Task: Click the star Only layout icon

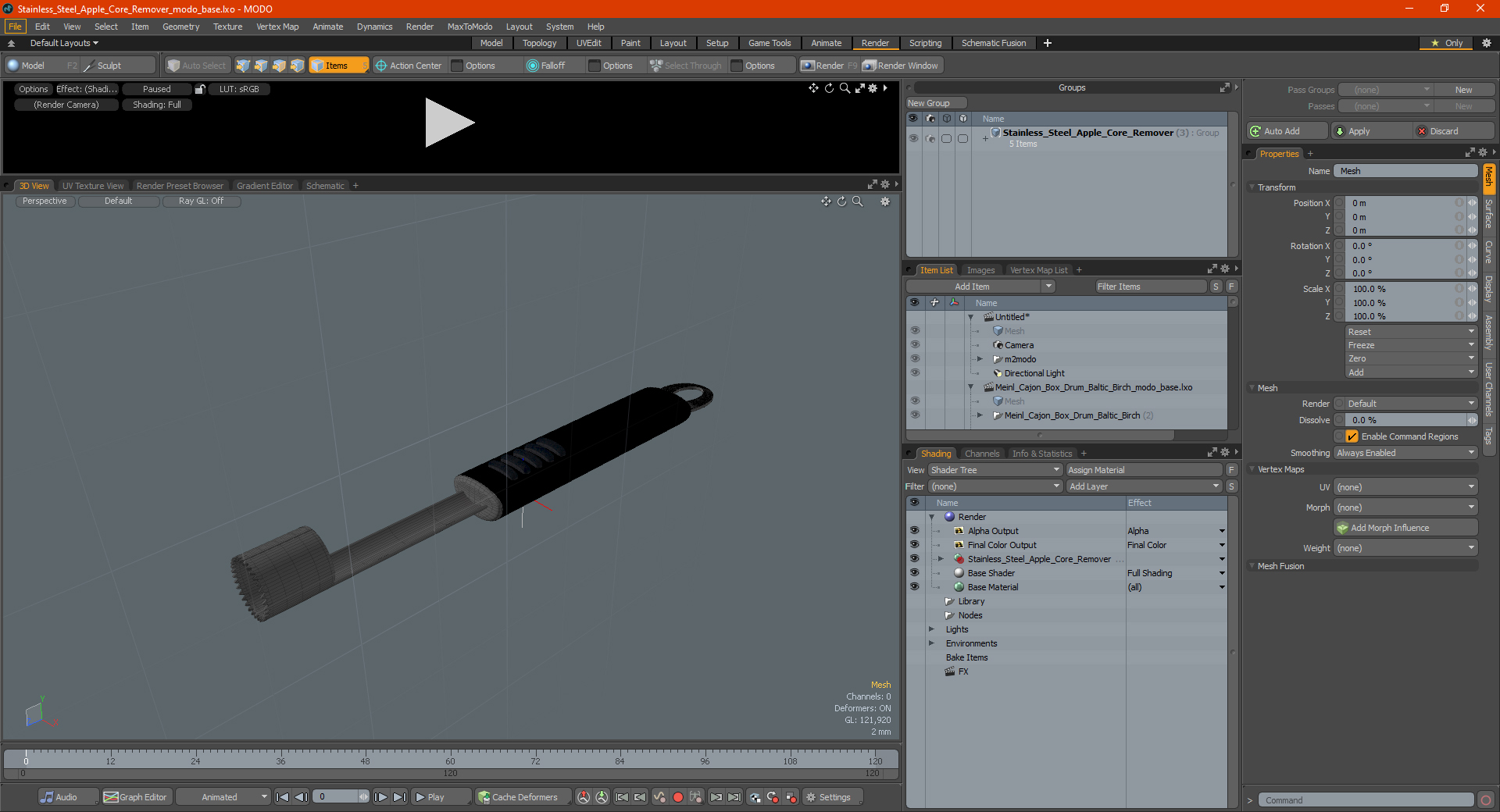Action: [x=1435, y=43]
